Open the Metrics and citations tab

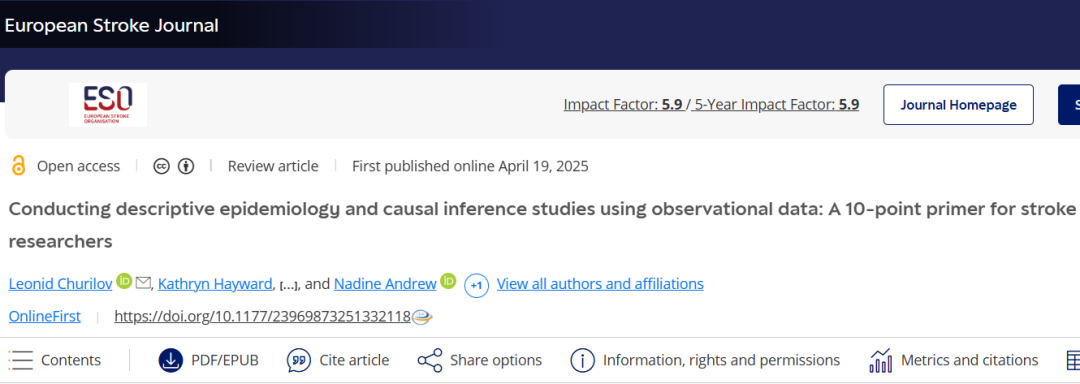coord(954,360)
